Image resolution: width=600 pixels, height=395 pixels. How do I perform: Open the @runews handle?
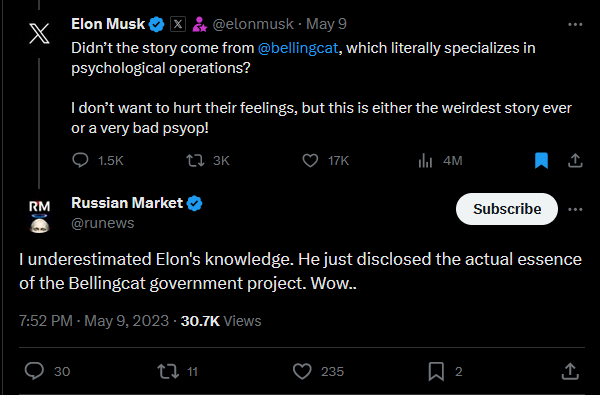[x=103, y=223]
